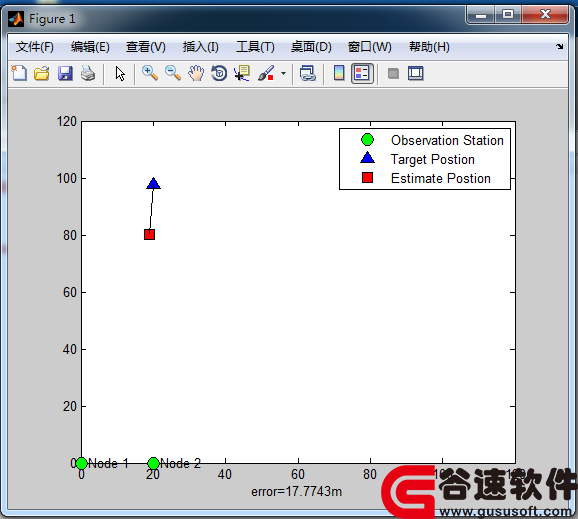Open the 工具(T) menu

click(x=255, y=47)
